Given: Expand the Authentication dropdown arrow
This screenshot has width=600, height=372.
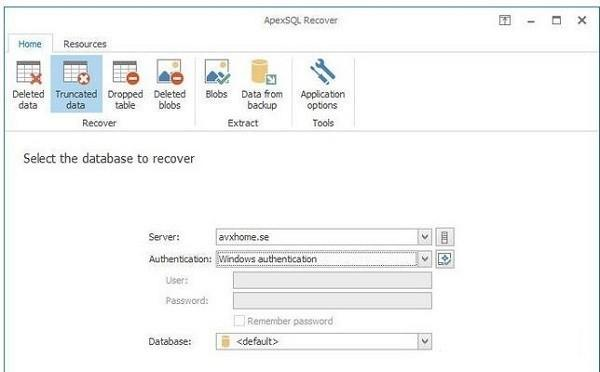Looking at the screenshot, I should [x=424, y=259].
